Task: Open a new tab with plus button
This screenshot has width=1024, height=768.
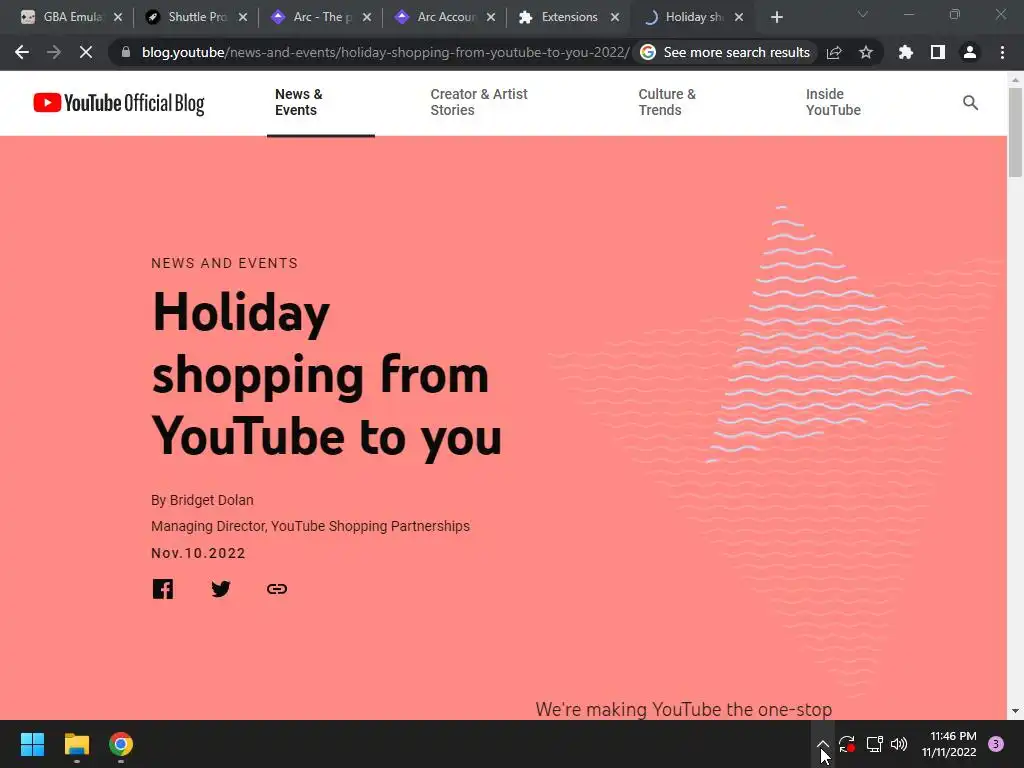Action: [776, 17]
